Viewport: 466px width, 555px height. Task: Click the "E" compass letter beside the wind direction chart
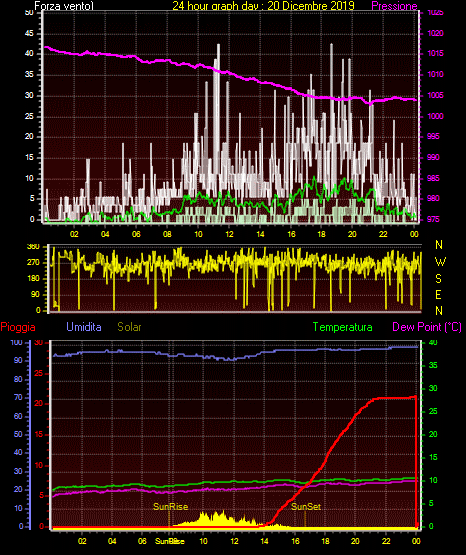[438, 295]
